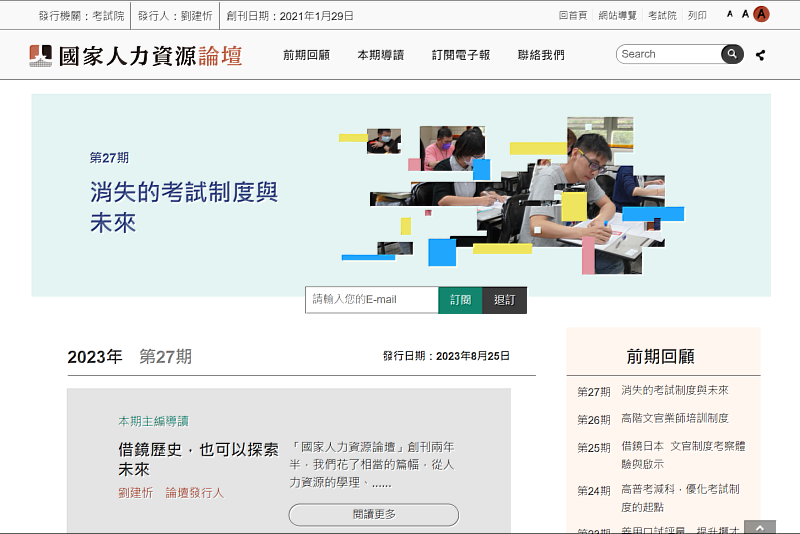Click the 國家人力資源論壇 site logo
The height and width of the screenshot is (534, 800).
136,56
